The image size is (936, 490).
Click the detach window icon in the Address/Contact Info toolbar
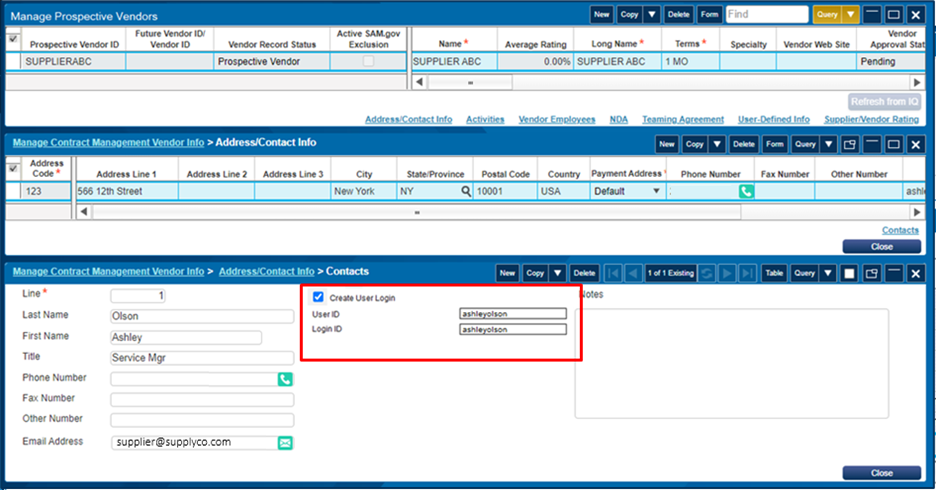coord(850,145)
